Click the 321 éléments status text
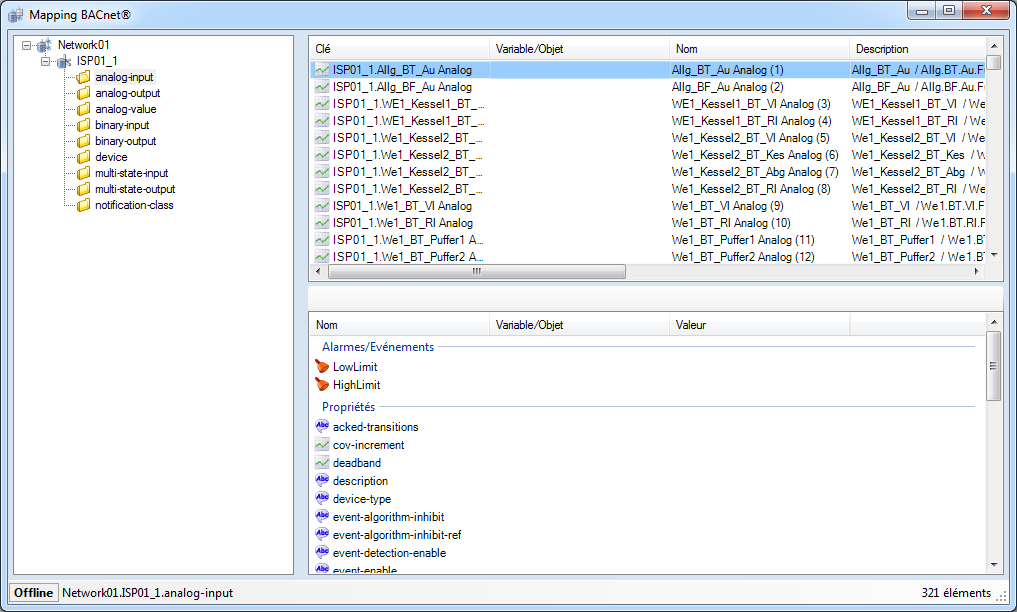This screenshot has height=612, width=1017. point(956,593)
